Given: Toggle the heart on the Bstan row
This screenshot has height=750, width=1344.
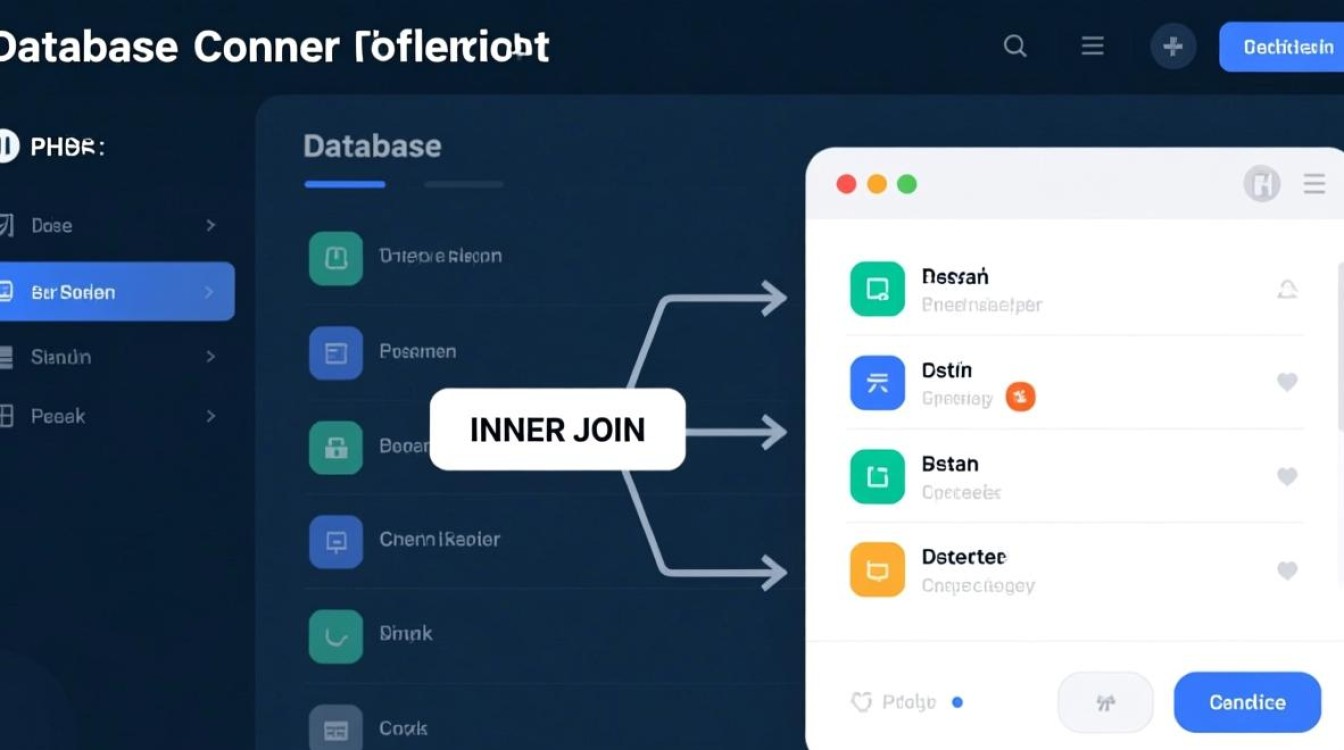Looking at the screenshot, I should click(x=1287, y=476).
